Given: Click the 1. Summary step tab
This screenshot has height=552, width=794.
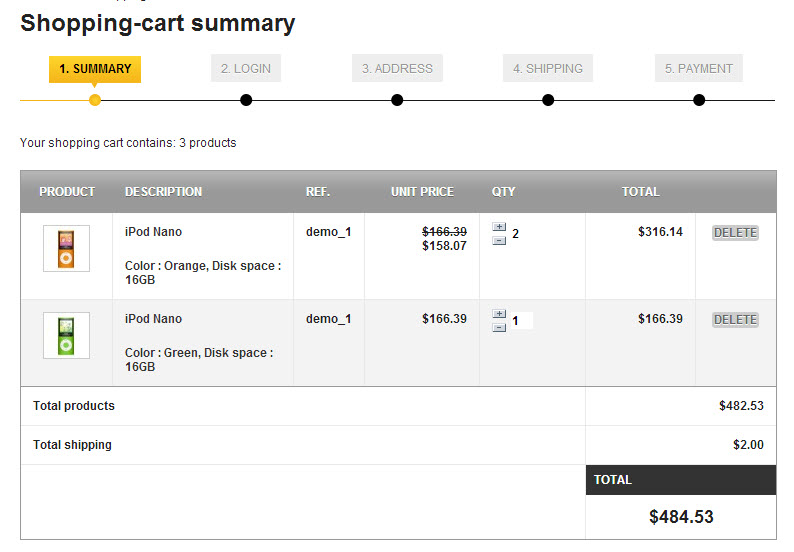Looking at the screenshot, I should pyautogui.click(x=95, y=69).
